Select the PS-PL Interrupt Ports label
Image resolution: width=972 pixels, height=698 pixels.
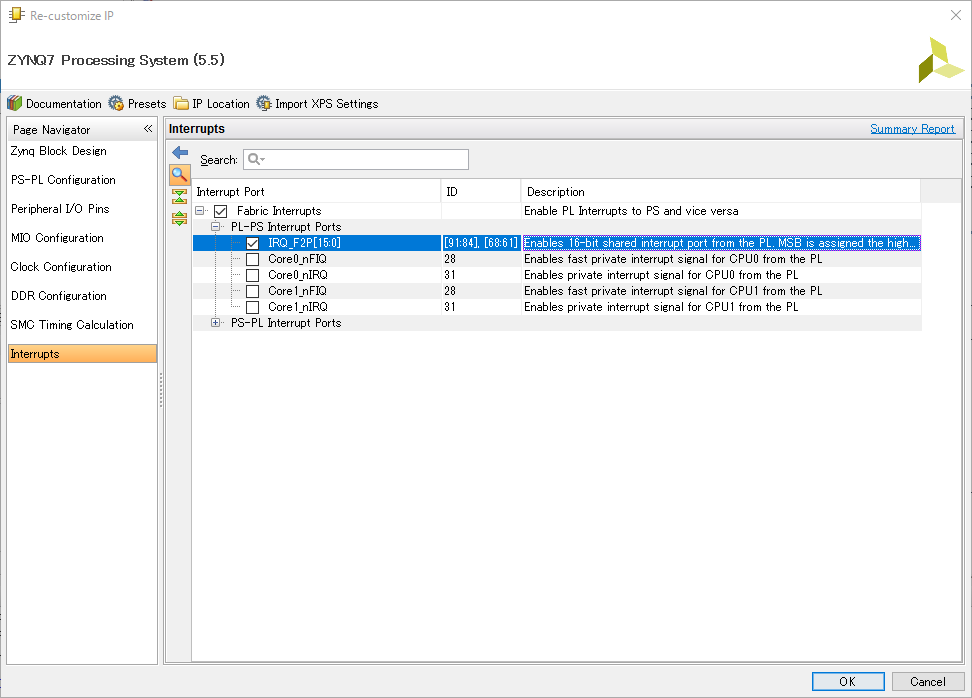point(286,323)
